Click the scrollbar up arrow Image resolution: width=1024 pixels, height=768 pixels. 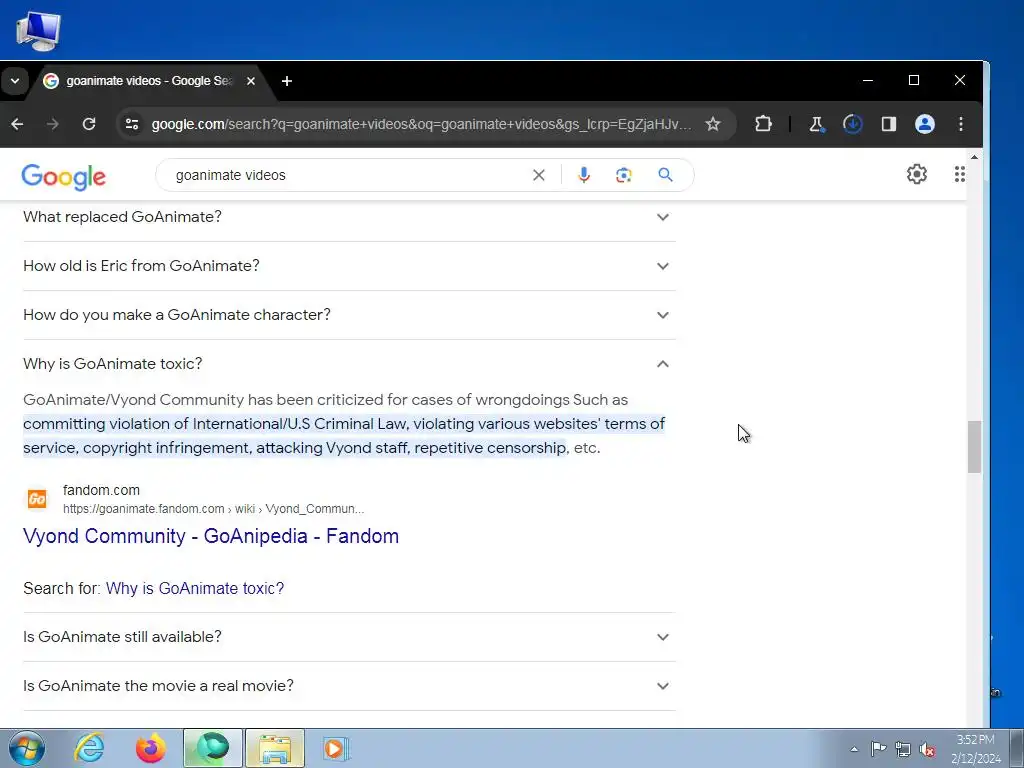tap(974, 157)
